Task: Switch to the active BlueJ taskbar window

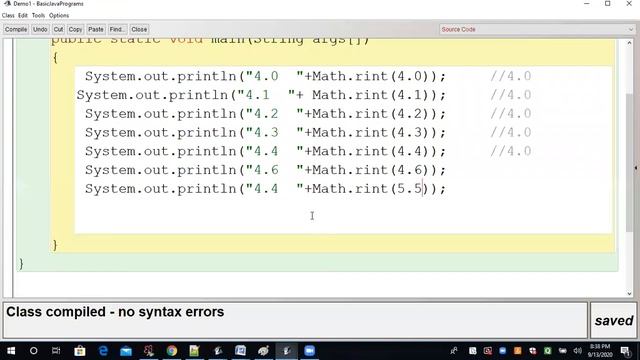Action: tap(287, 351)
